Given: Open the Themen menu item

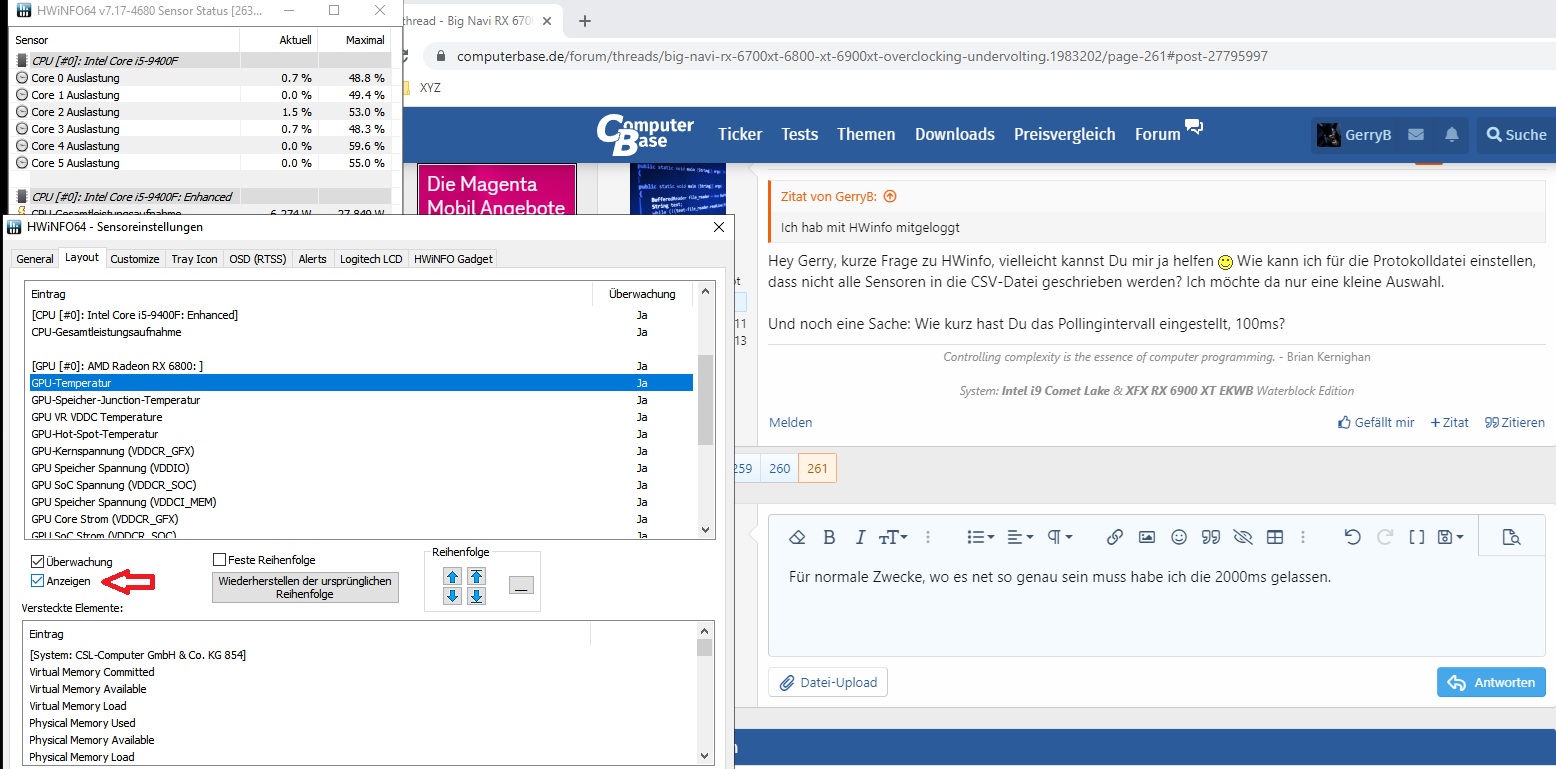Looking at the screenshot, I should [866, 134].
